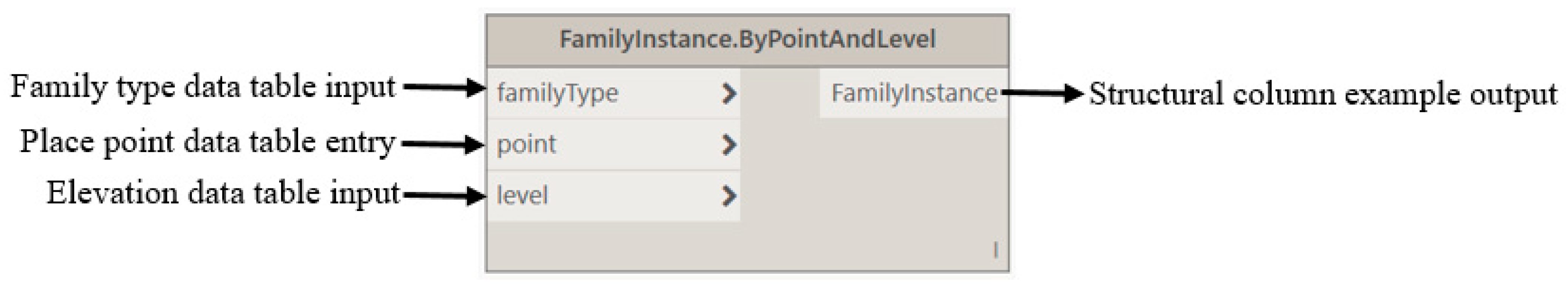Select the FamilyInstance.ByPointAndLevel node title bar

pyautogui.click(x=747, y=40)
